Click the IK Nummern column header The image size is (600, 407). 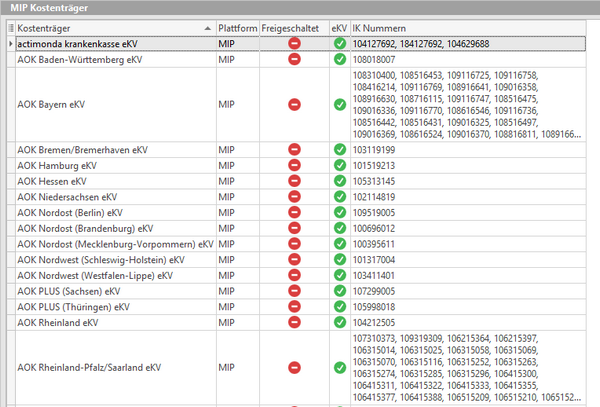(400, 28)
